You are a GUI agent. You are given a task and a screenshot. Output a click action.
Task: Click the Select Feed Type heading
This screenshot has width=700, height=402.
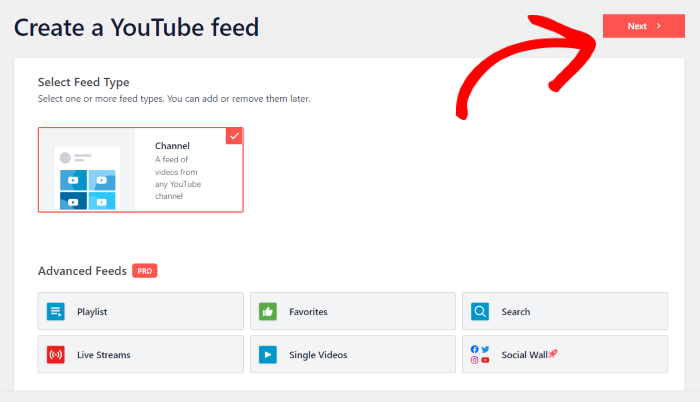[x=83, y=82]
